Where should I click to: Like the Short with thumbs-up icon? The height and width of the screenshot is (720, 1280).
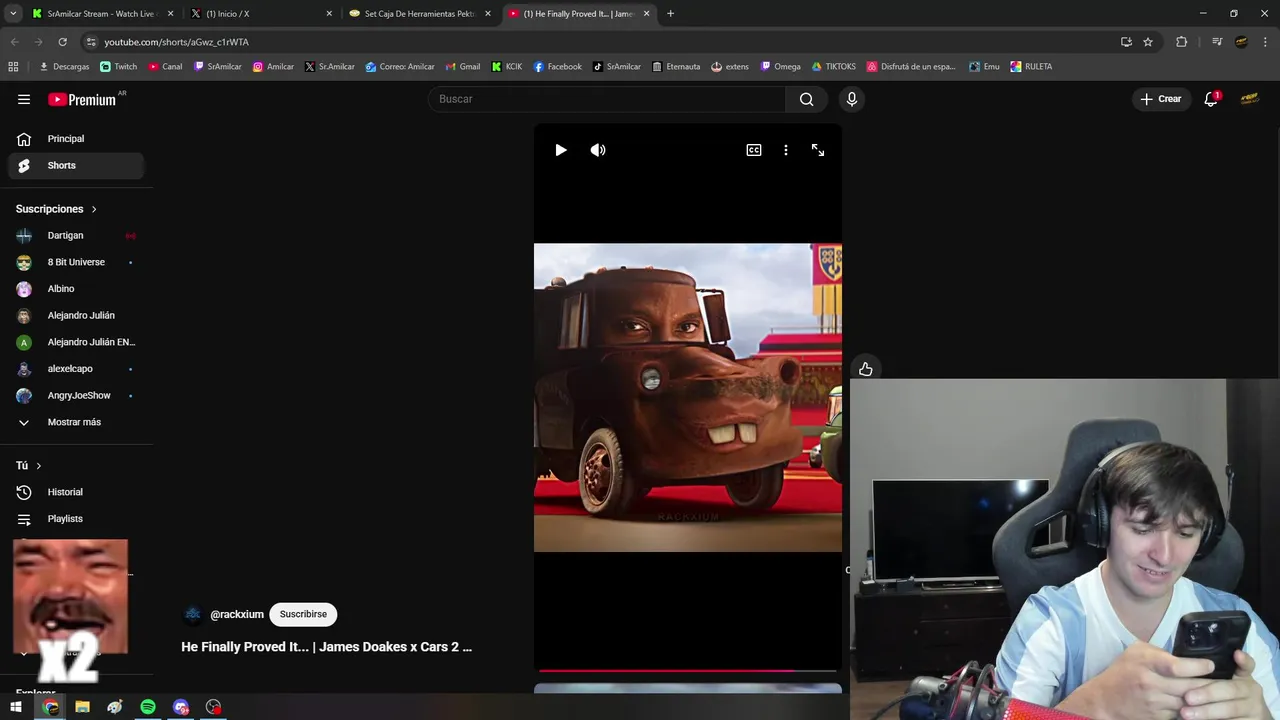[x=866, y=369]
